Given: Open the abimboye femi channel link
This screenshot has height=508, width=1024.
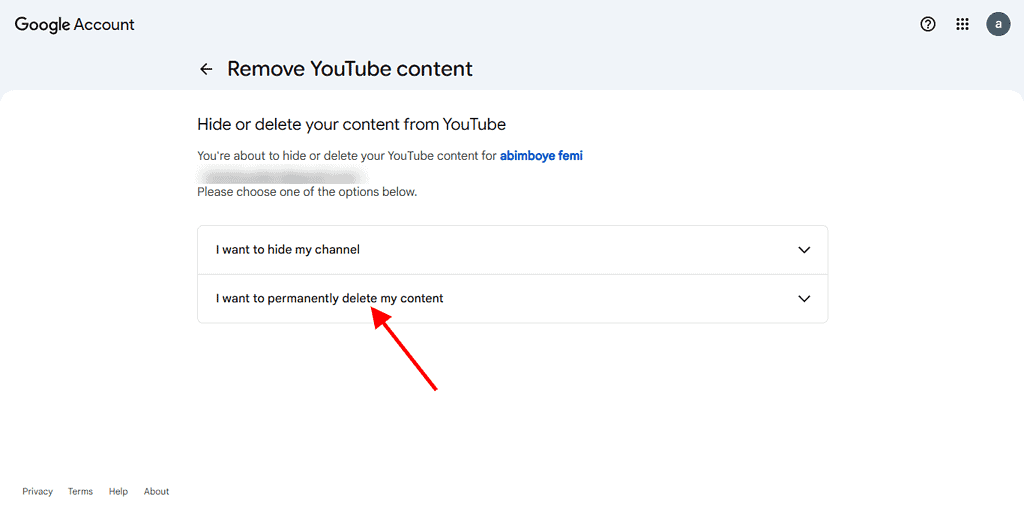Looking at the screenshot, I should [x=541, y=156].
